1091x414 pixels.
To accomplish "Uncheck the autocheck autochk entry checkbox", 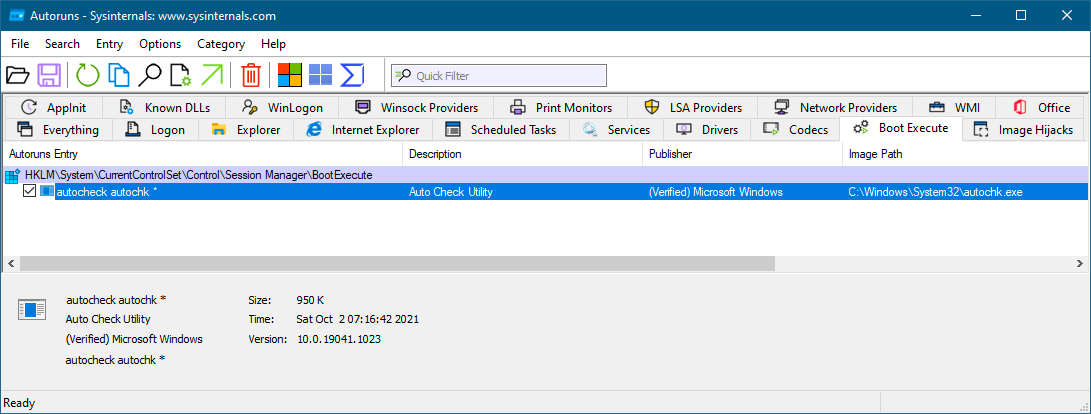I will [x=29, y=191].
